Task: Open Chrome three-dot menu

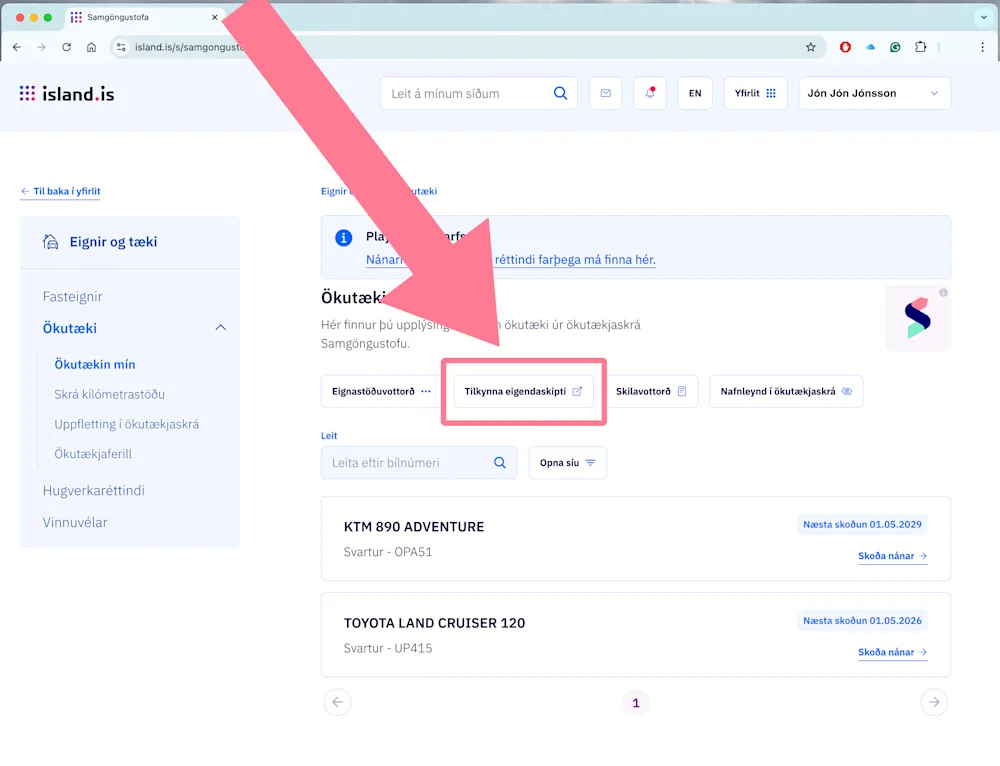Action: 982,47
